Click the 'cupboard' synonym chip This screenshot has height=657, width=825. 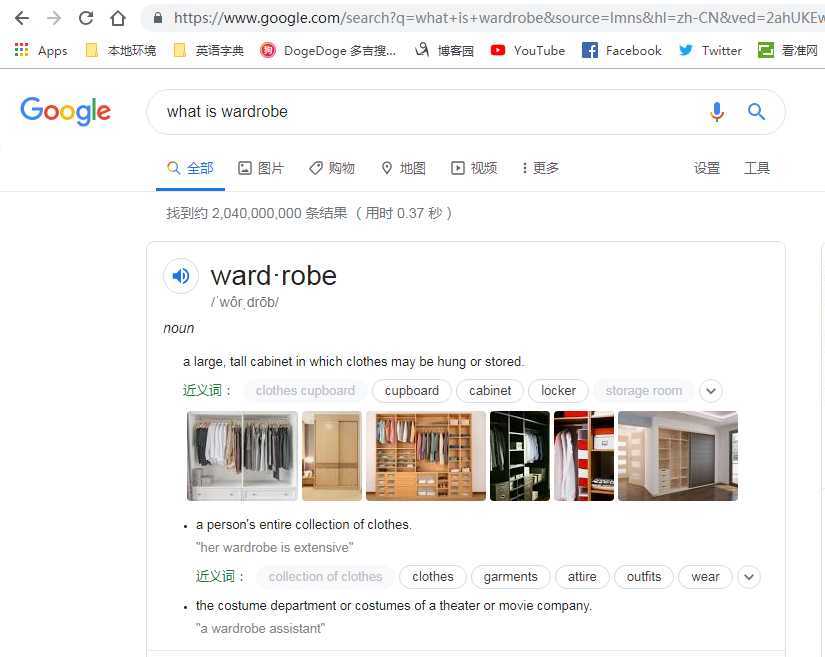411,391
